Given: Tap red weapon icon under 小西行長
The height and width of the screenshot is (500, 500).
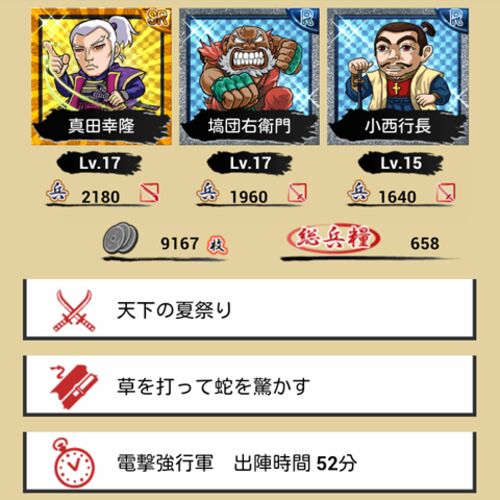Looking at the screenshot, I should point(446,192).
